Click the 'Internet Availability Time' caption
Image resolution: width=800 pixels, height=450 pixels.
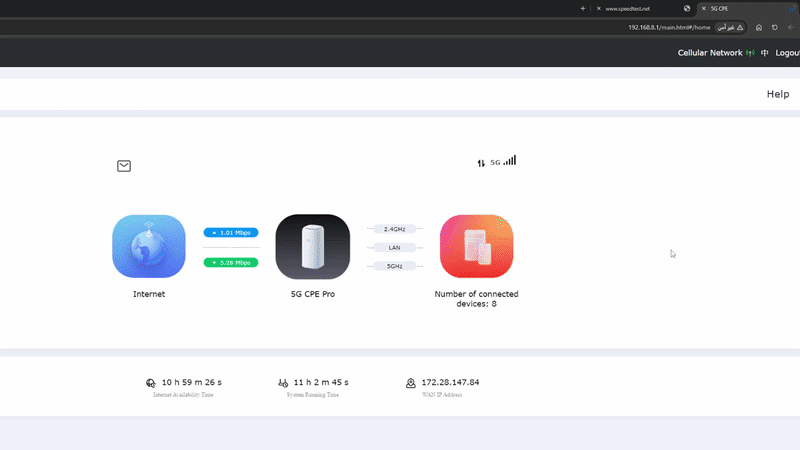(183, 395)
